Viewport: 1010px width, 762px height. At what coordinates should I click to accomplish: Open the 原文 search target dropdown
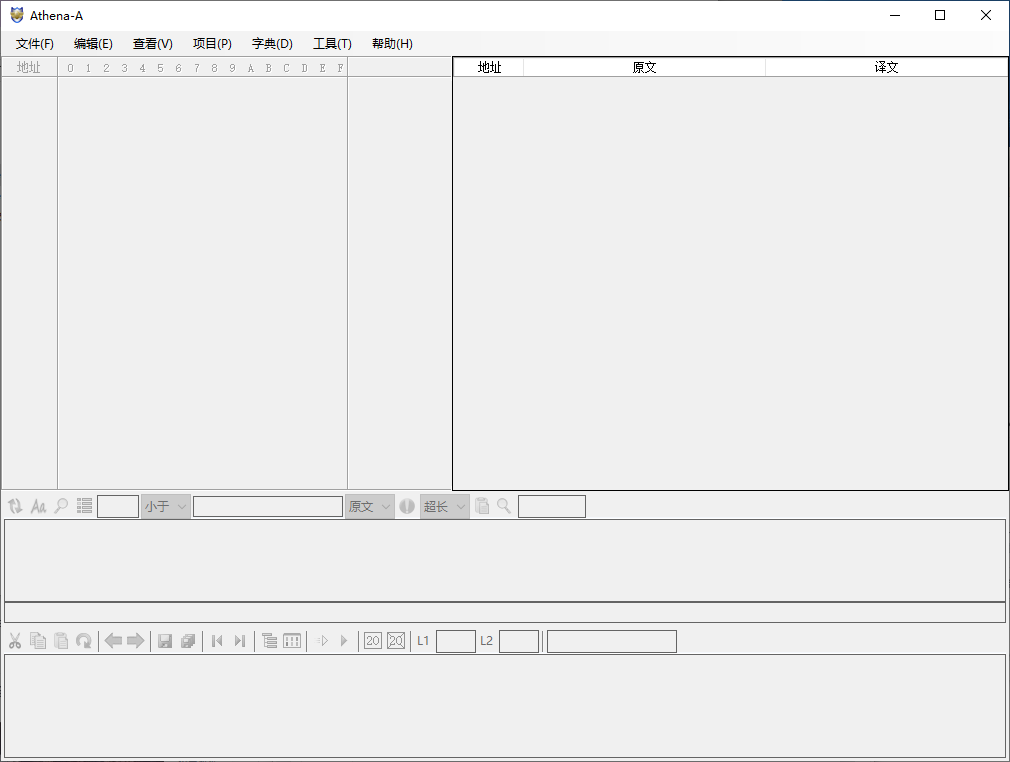370,506
